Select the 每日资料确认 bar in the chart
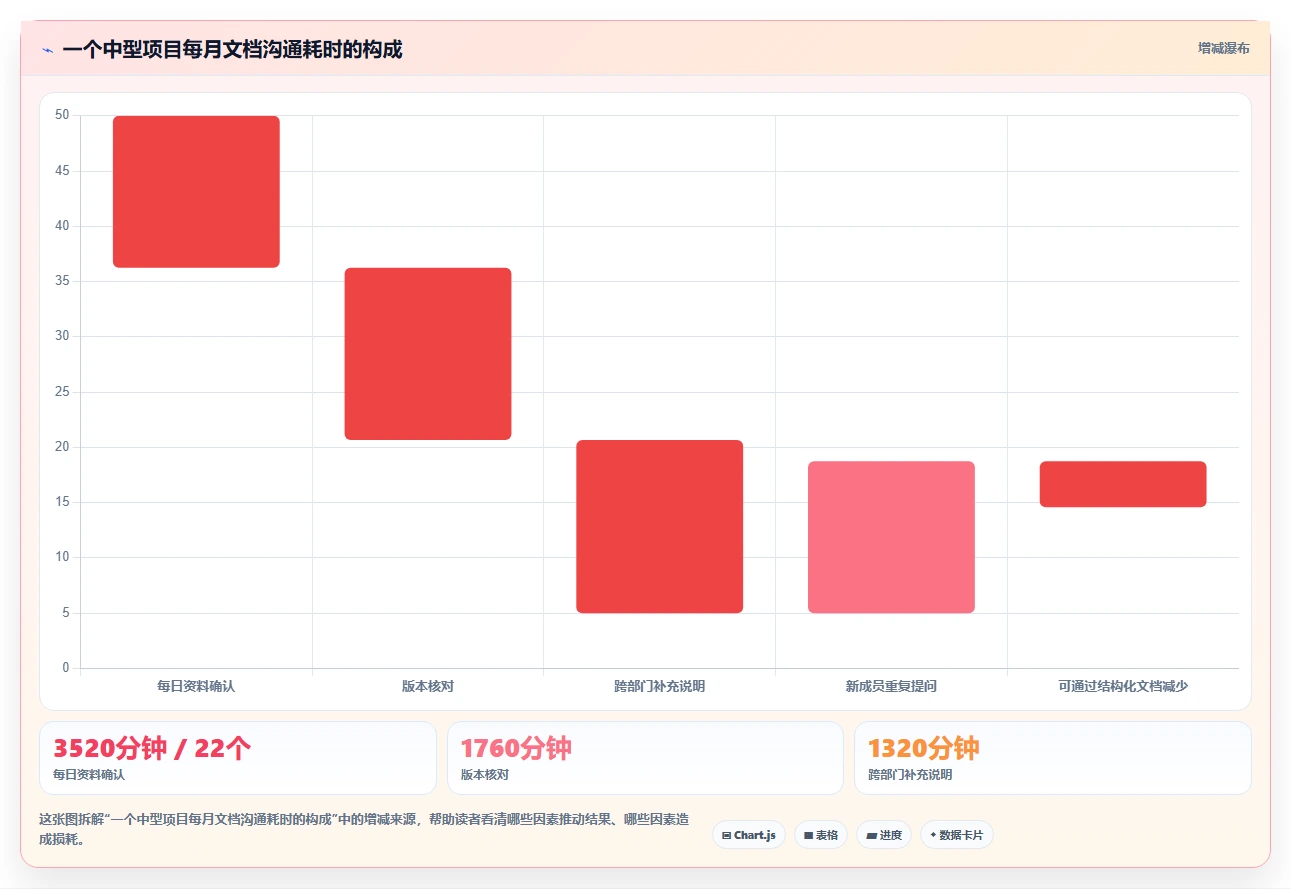 tap(196, 192)
